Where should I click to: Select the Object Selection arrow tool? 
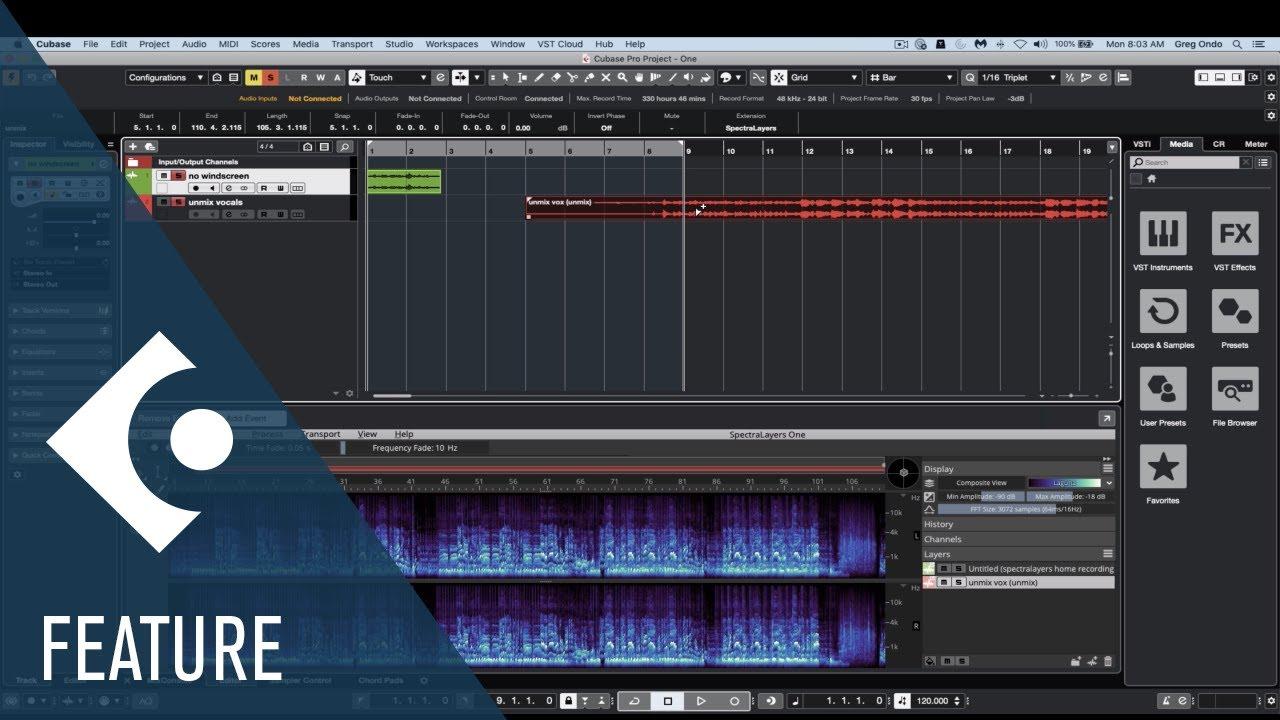[x=505, y=77]
